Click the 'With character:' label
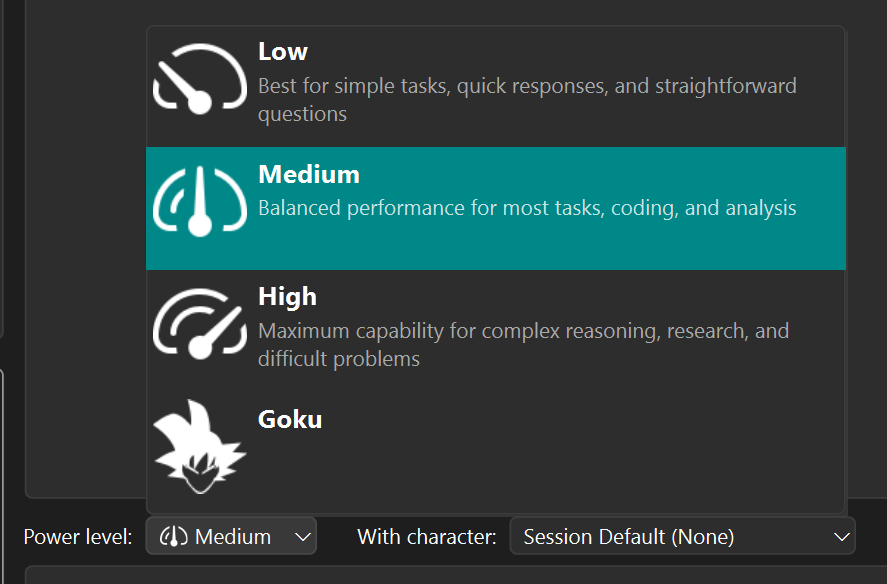This screenshot has width=887, height=584. 427,537
